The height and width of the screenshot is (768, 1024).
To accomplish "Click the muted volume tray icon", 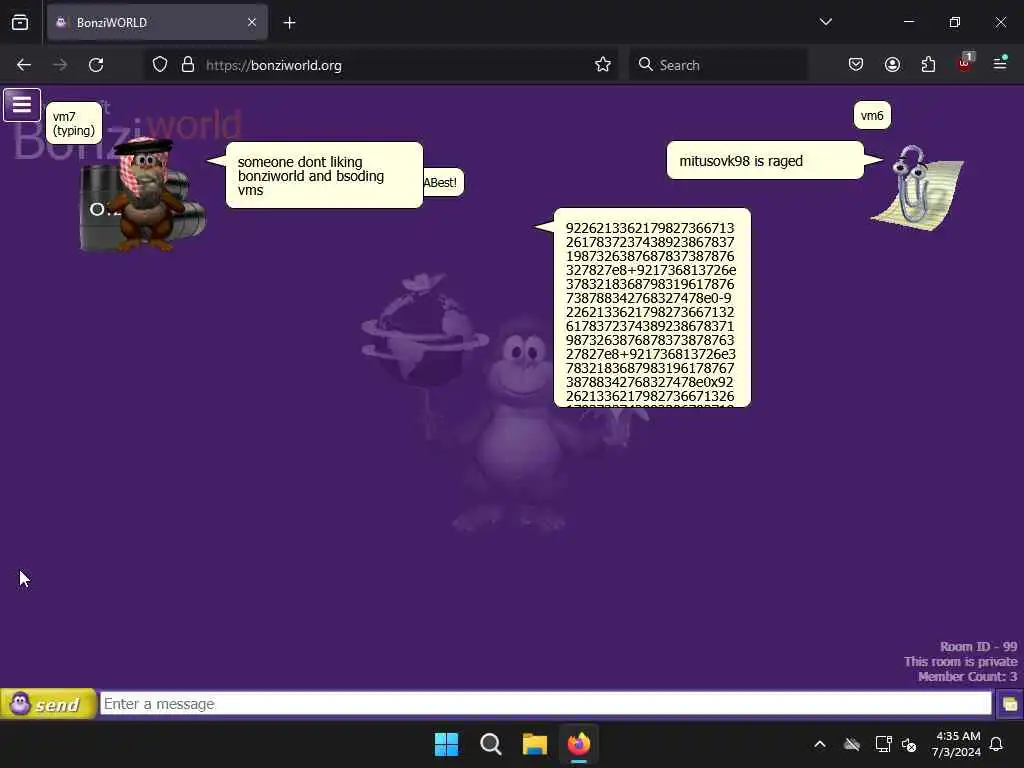I will click(908, 744).
